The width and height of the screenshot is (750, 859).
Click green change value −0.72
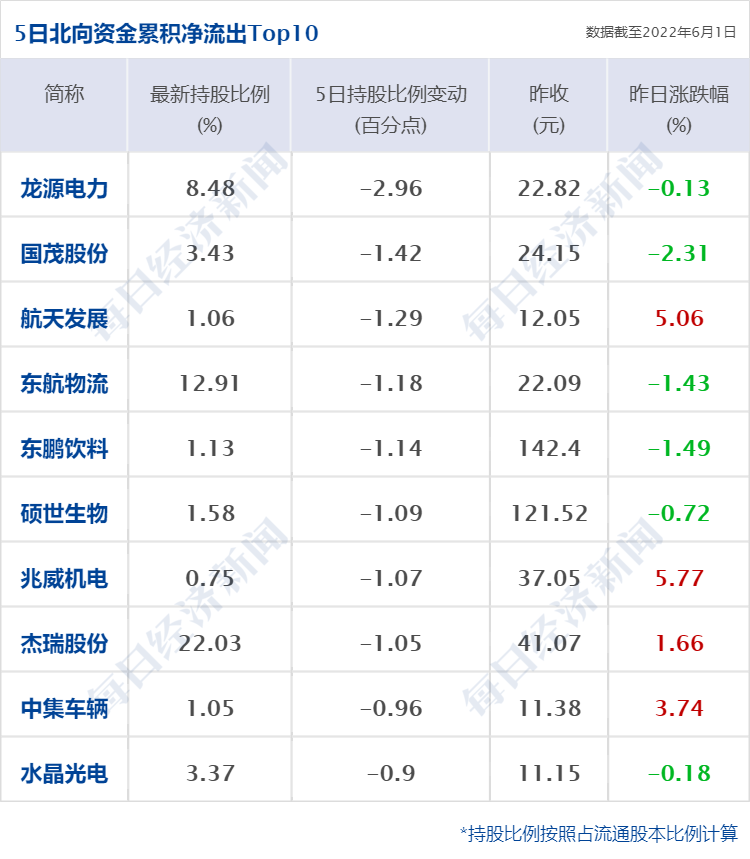pyautogui.click(x=679, y=513)
